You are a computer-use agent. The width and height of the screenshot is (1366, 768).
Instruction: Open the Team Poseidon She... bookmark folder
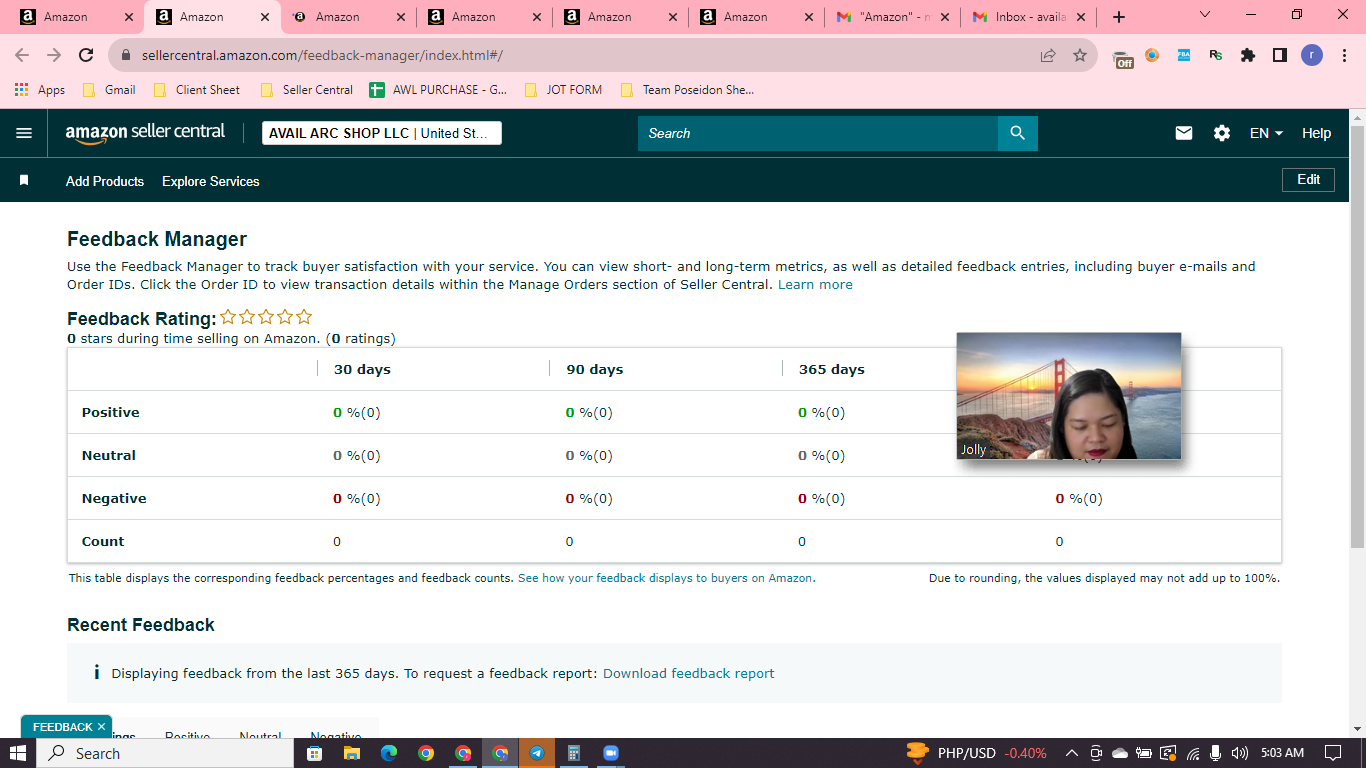687,90
